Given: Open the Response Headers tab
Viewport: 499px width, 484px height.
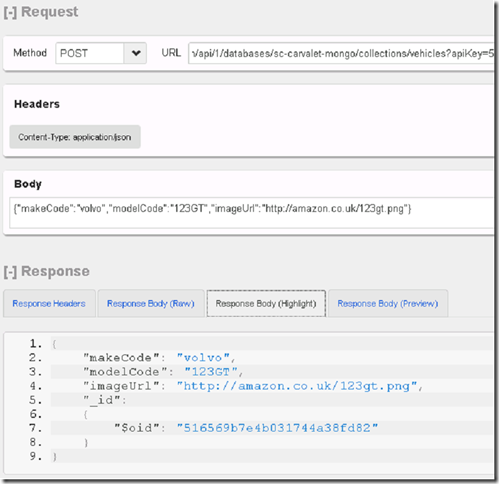Looking at the screenshot, I should tap(49, 304).
